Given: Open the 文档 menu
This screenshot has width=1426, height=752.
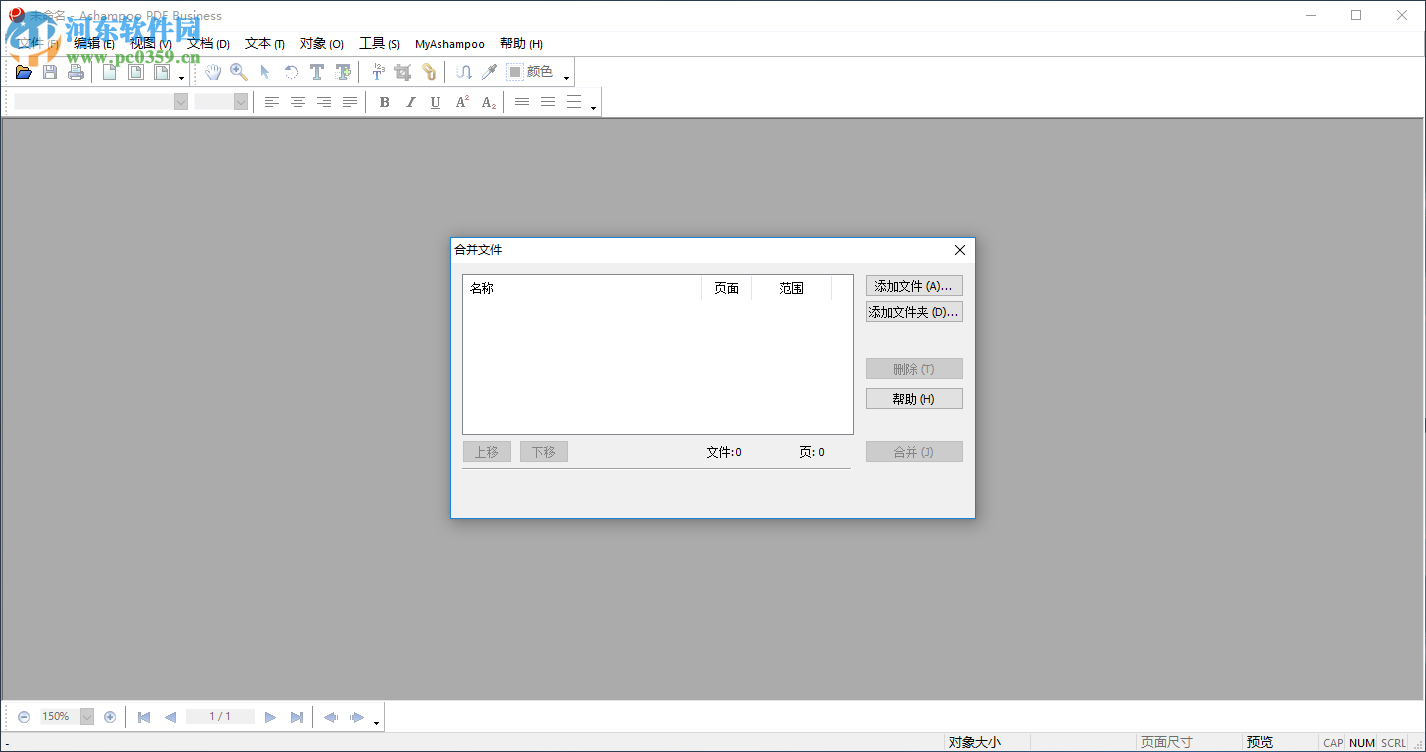Looking at the screenshot, I should pyautogui.click(x=207, y=43).
